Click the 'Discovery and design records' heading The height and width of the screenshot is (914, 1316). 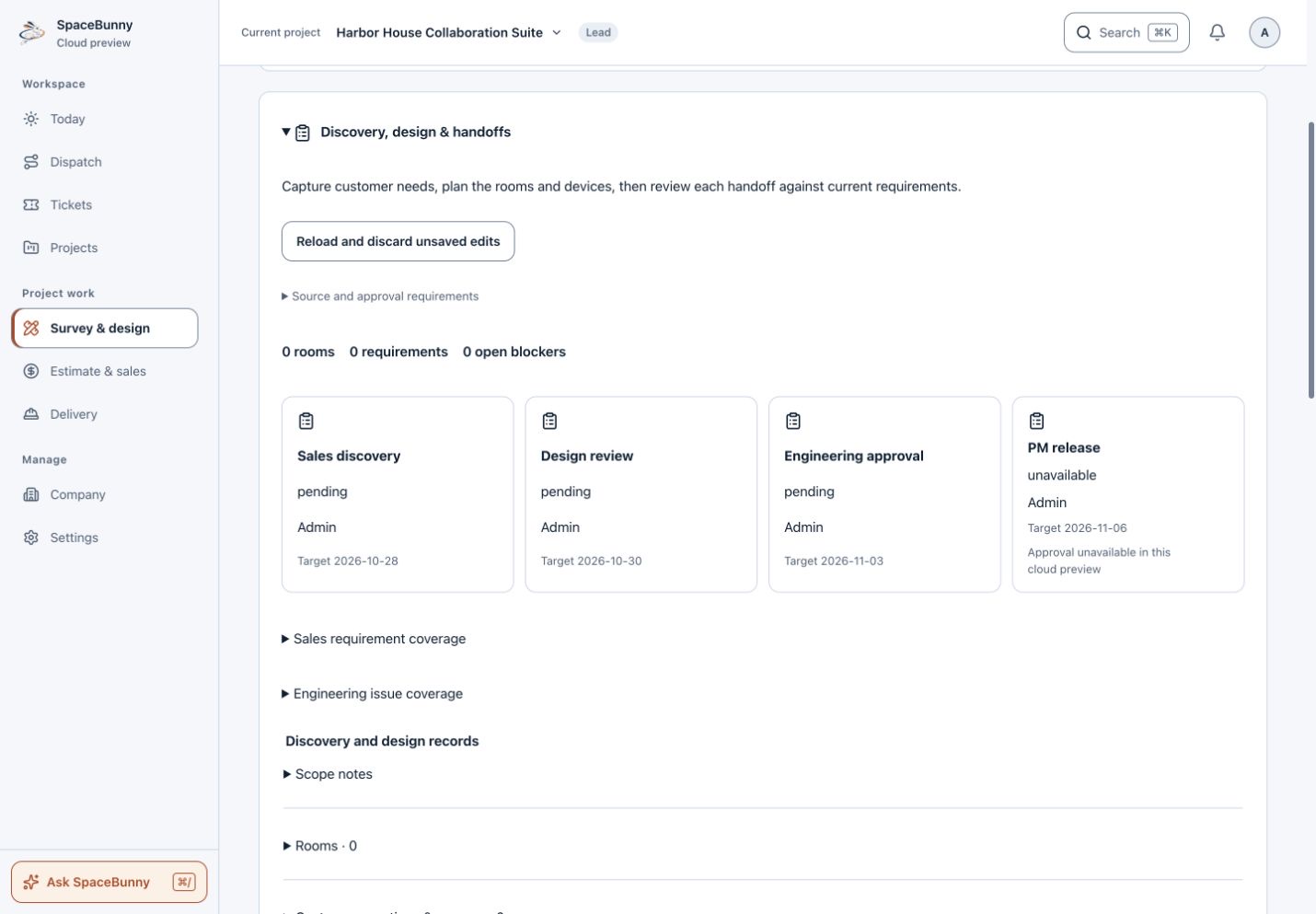pos(382,741)
